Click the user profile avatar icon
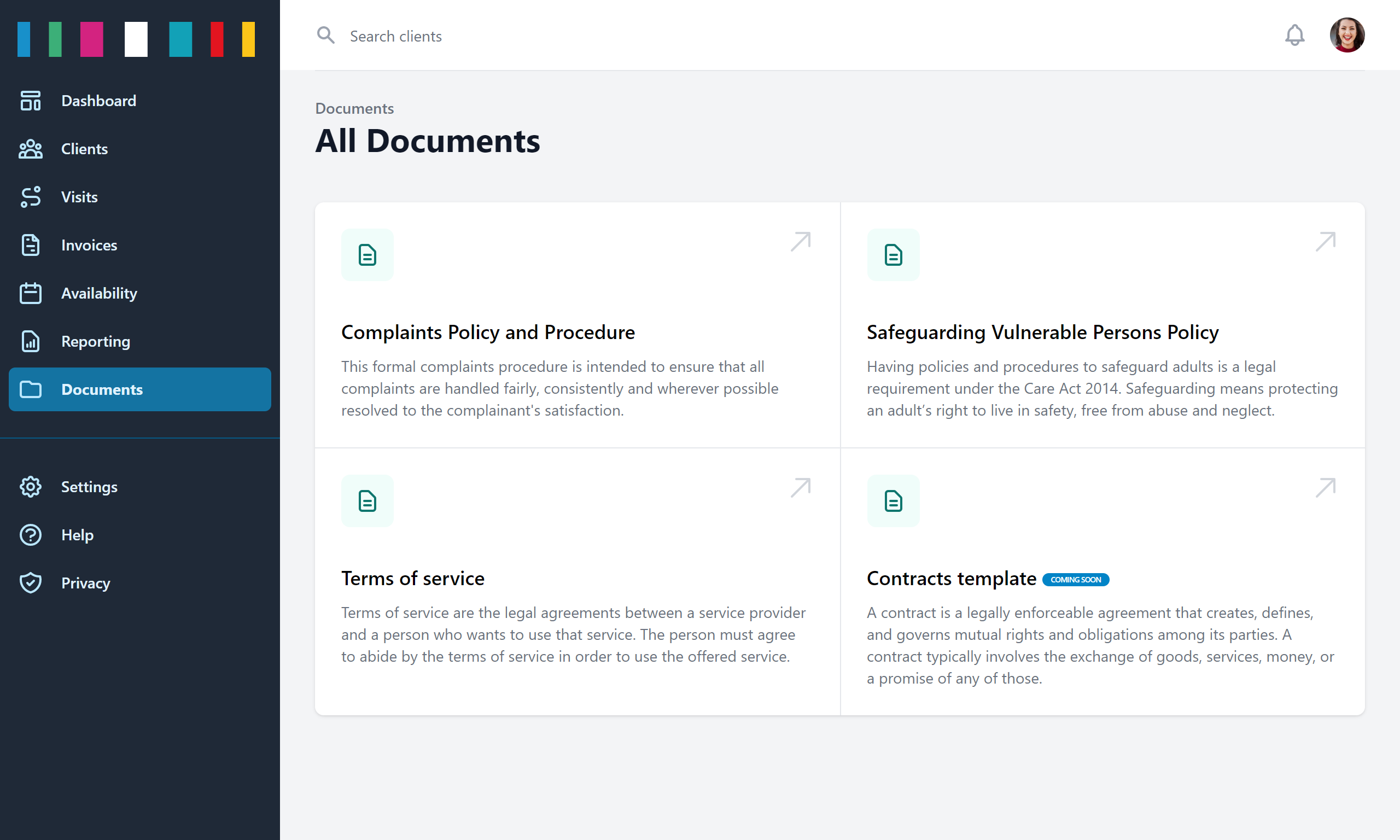The width and height of the screenshot is (1400, 840). click(1348, 35)
